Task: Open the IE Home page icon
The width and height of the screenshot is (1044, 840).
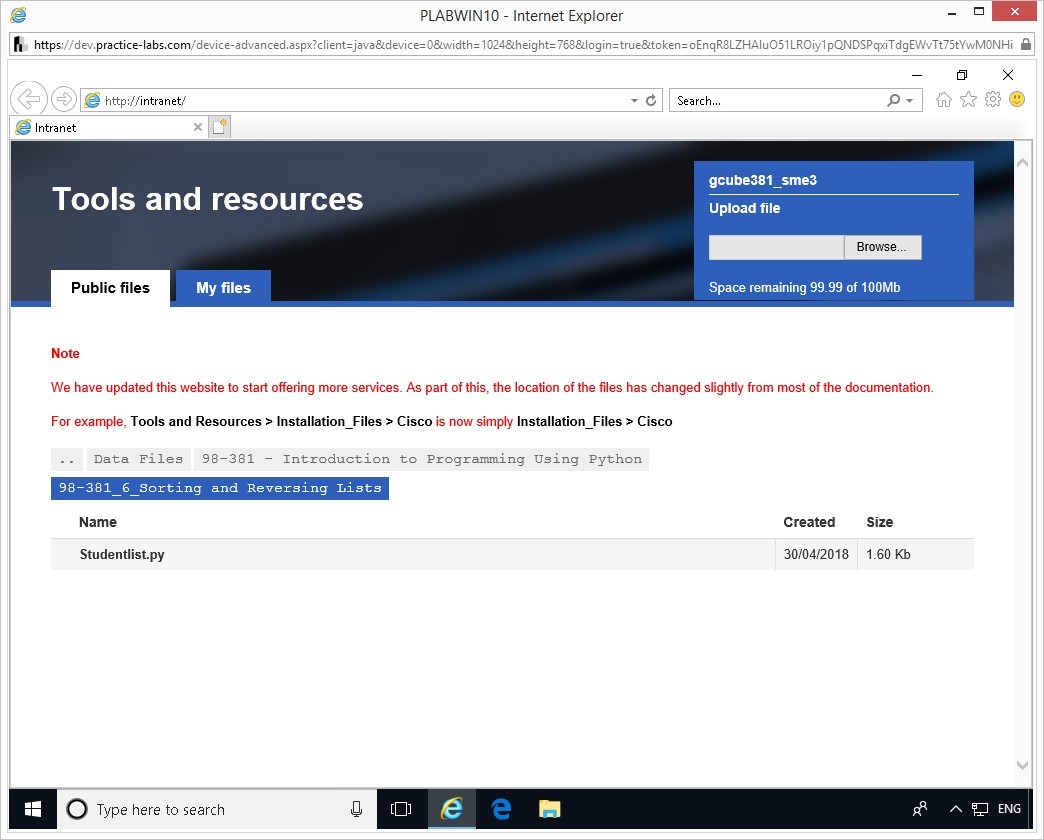Action: [943, 100]
